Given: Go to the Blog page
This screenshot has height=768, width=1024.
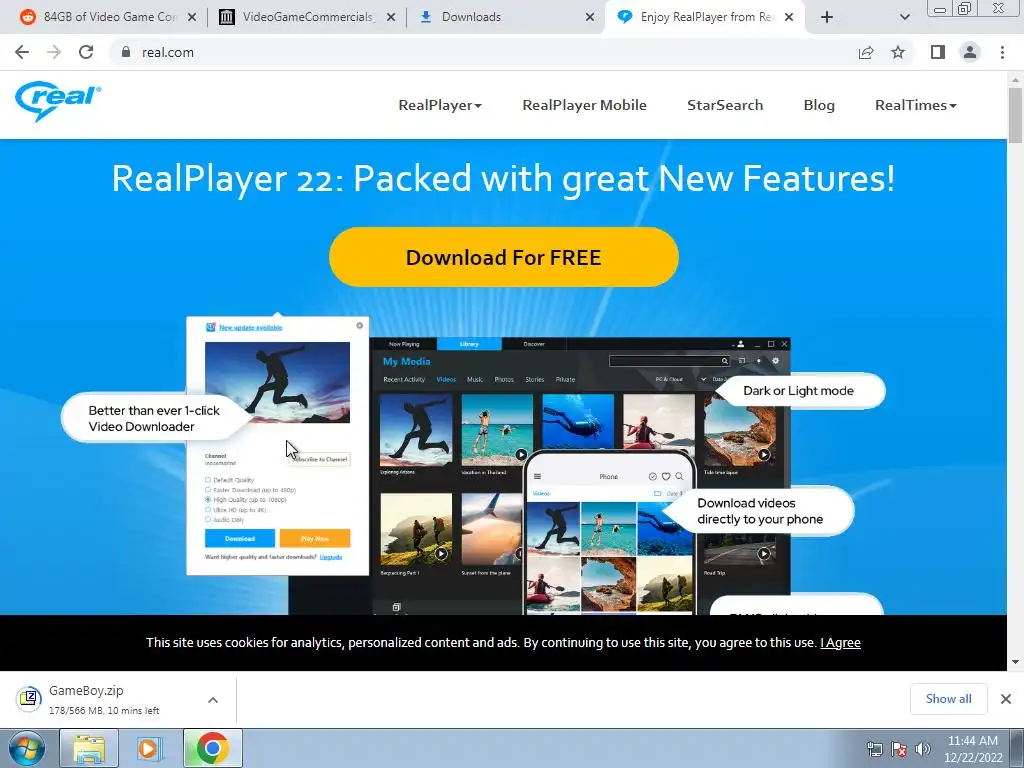Looking at the screenshot, I should tap(819, 105).
